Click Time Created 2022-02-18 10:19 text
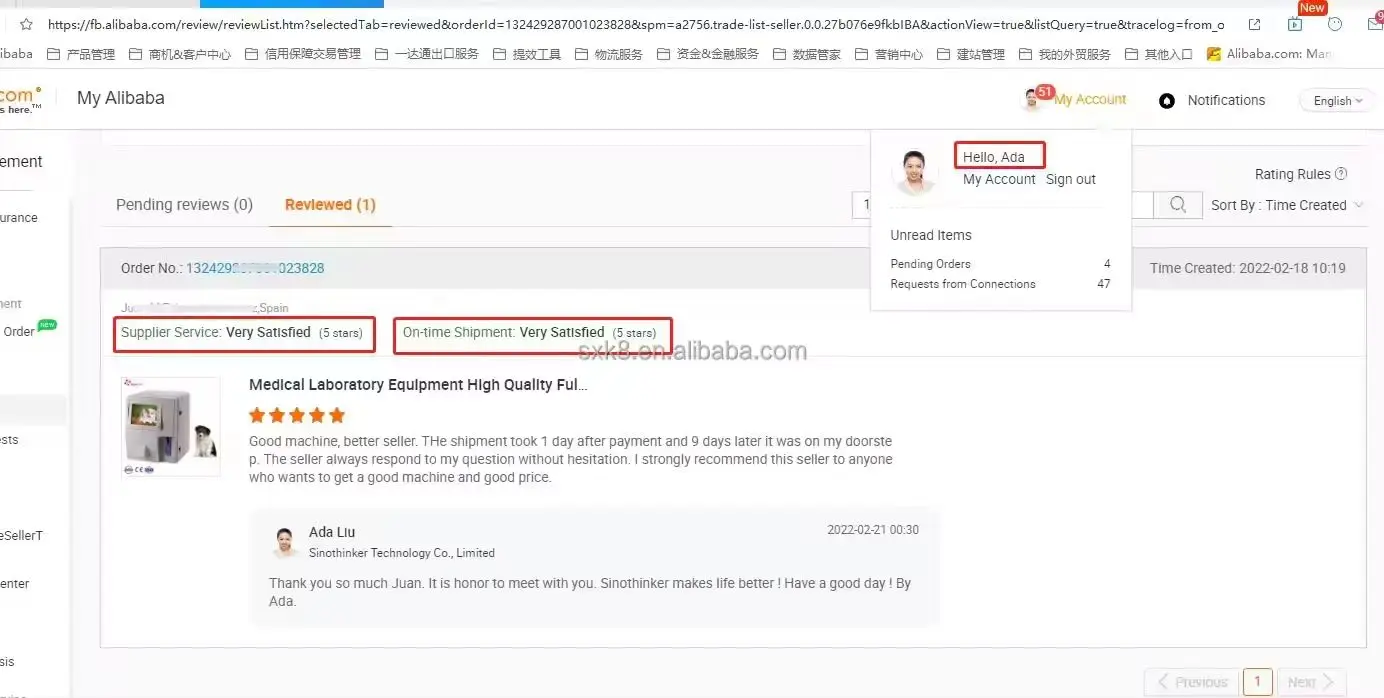Screen dimensions: 1384x698 tap(1247, 268)
